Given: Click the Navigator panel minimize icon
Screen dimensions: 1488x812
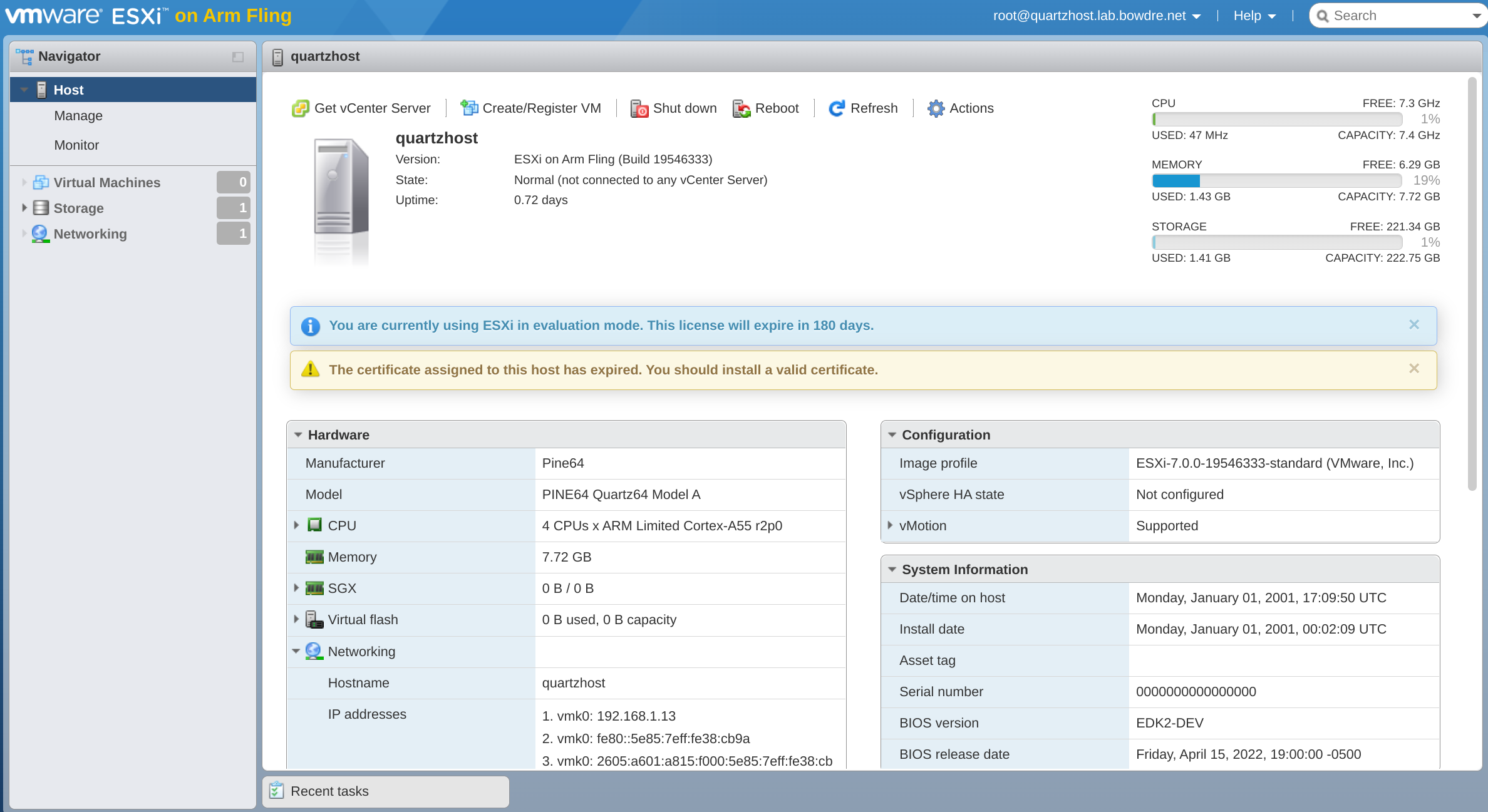Looking at the screenshot, I should pyautogui.click(x=238, y=57).
